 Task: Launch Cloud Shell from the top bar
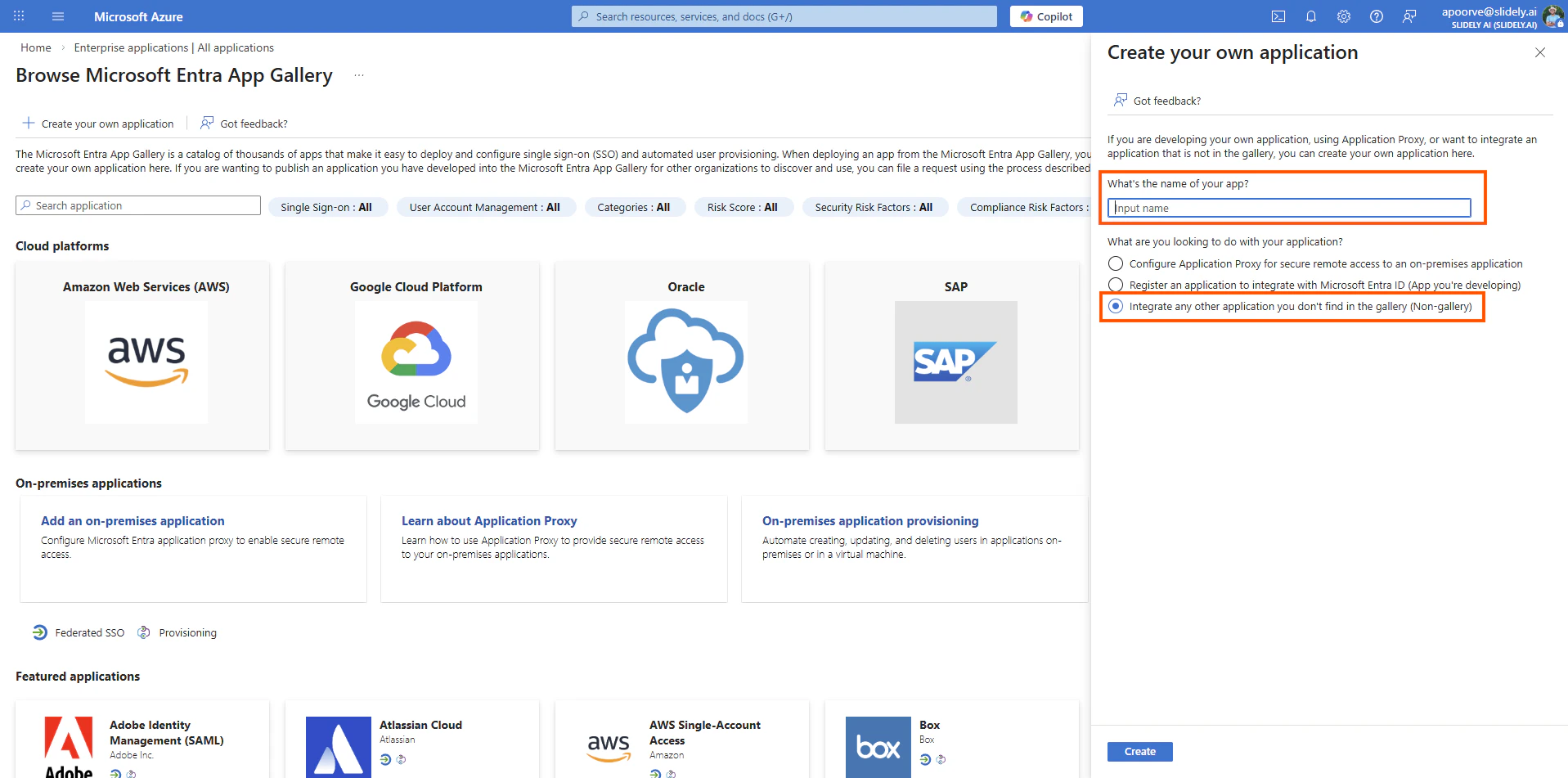tap(1278, 16)
